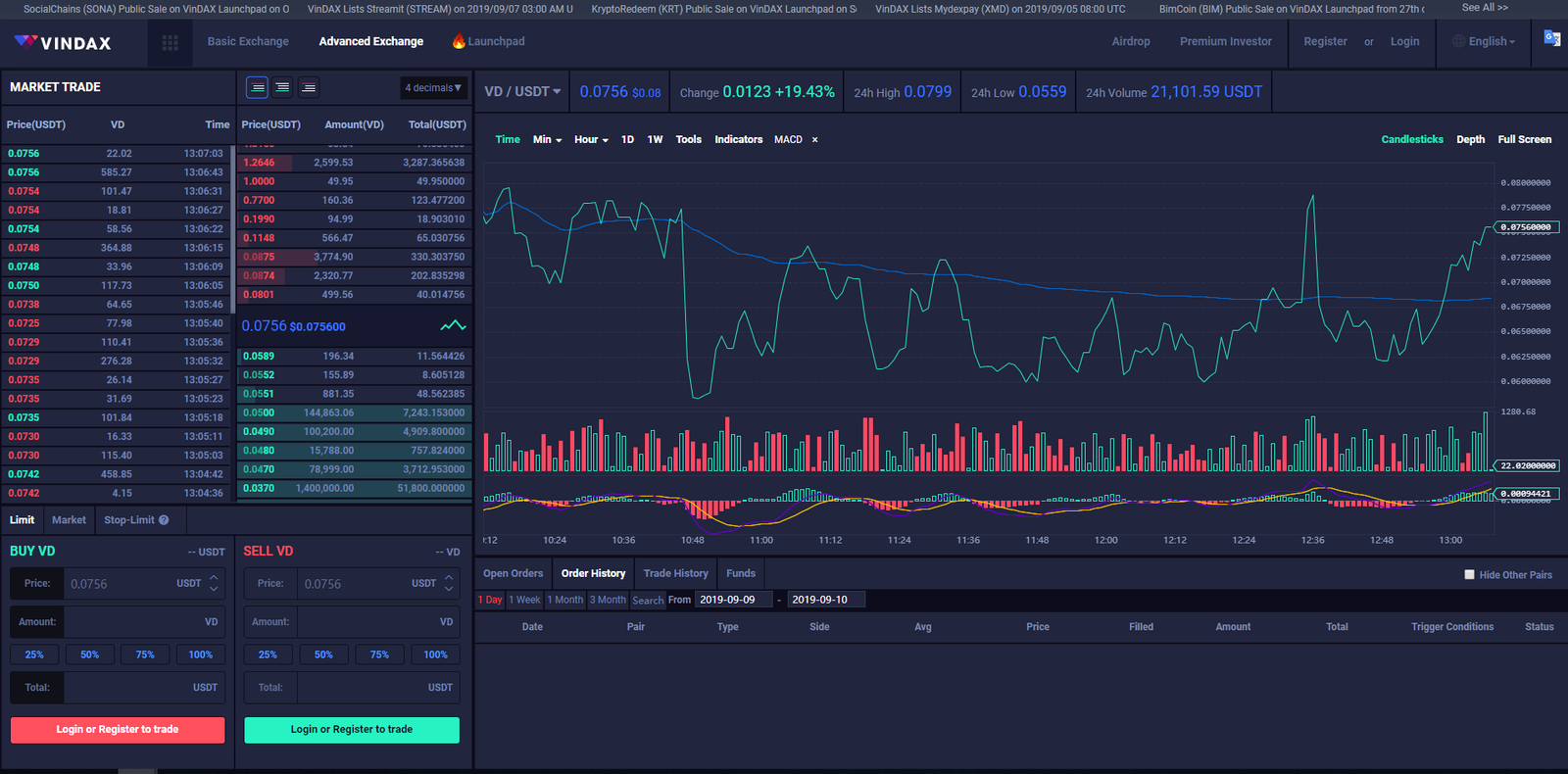The height and width of the screenshot is (774, 1568).
Task: Click the Google Translate icon
Action: tap(1551, 38)
